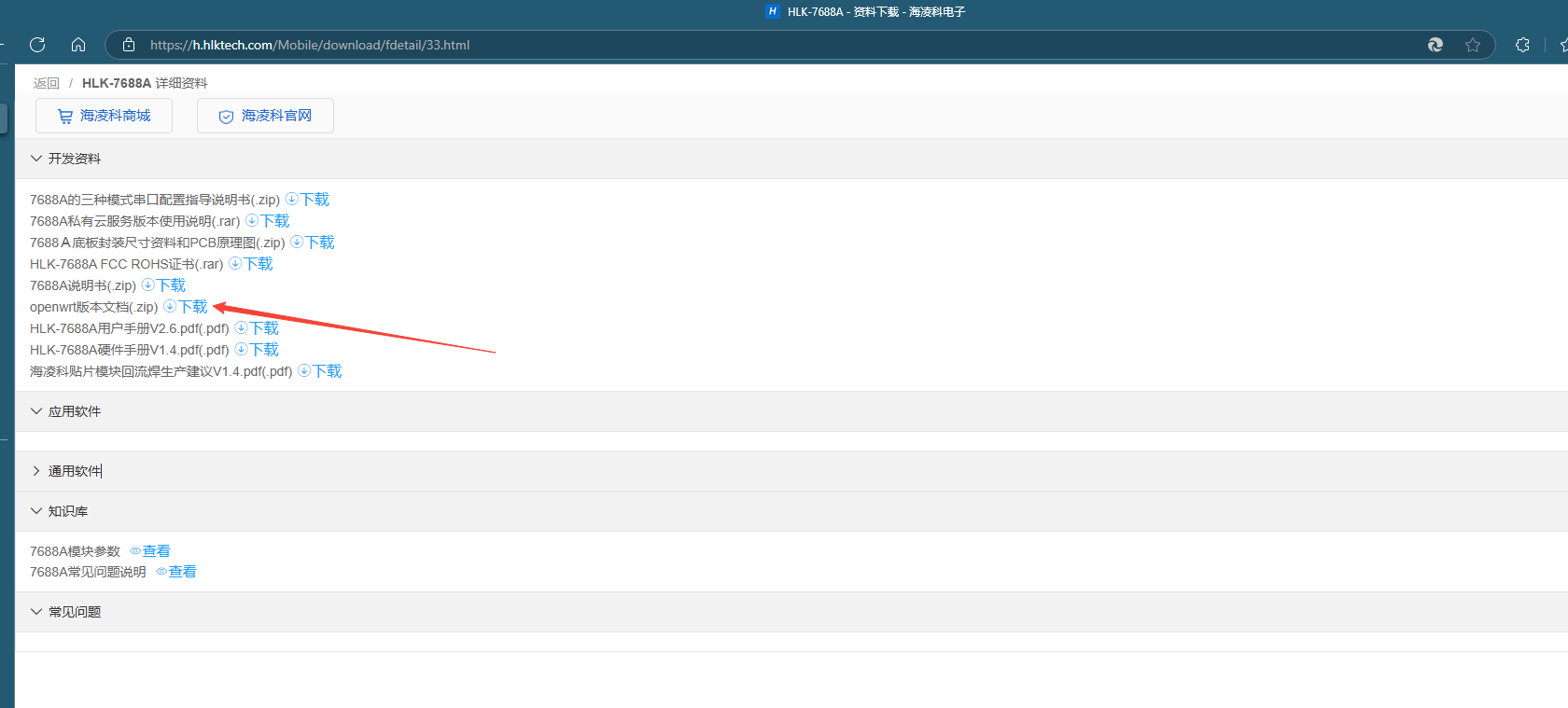Open the shopping cart icon for 海凌科商城
1568x708 pixels.
pos(65,117)
